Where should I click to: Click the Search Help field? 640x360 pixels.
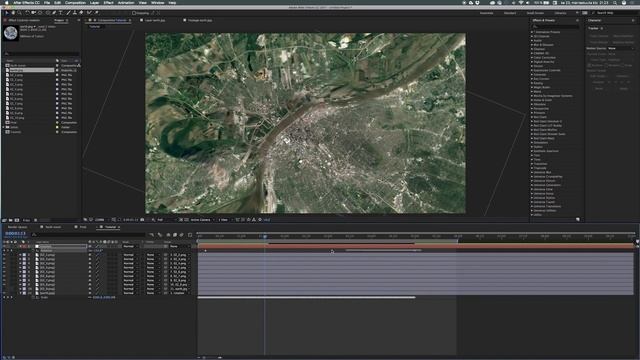click(615, 13)
